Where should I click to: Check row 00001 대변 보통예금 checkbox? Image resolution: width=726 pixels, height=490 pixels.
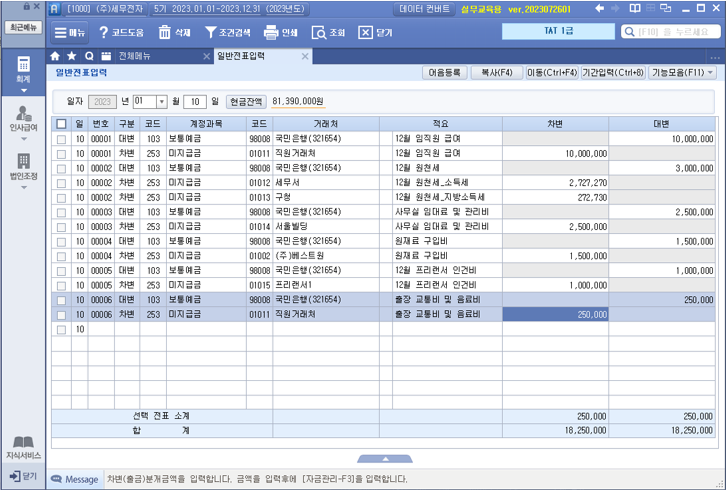tap(61, 139)
